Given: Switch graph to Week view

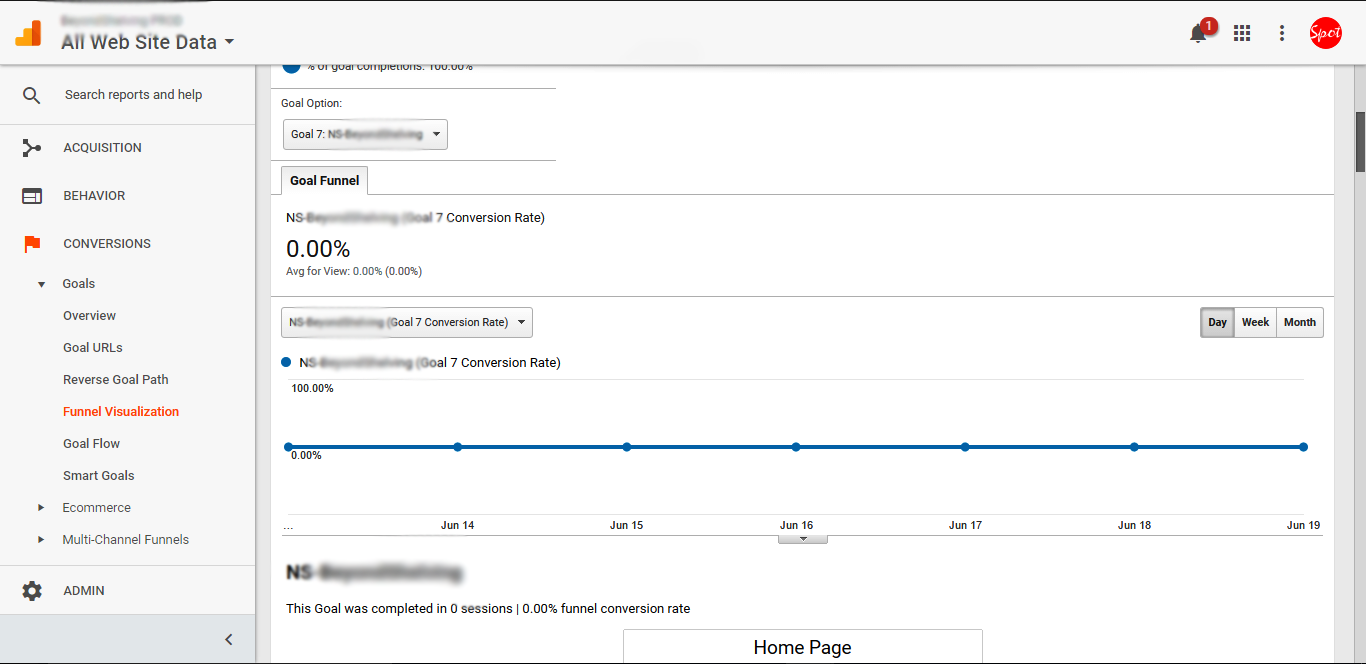Looking at the screenshot, I should [1255, 322].
